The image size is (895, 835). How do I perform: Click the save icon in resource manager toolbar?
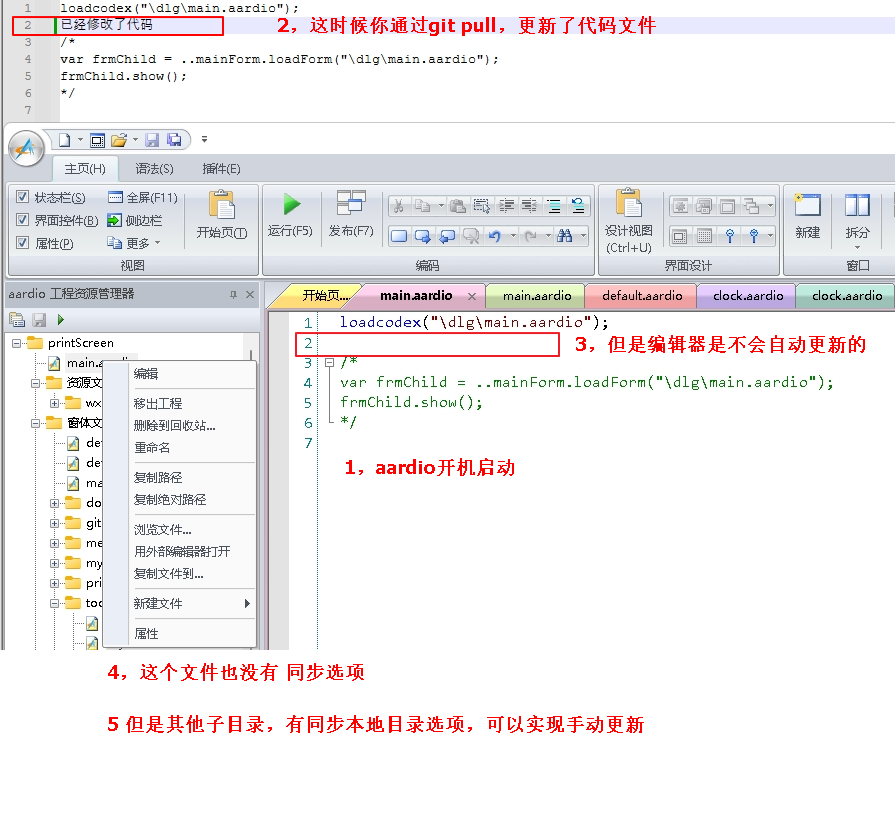click(39, 320)
